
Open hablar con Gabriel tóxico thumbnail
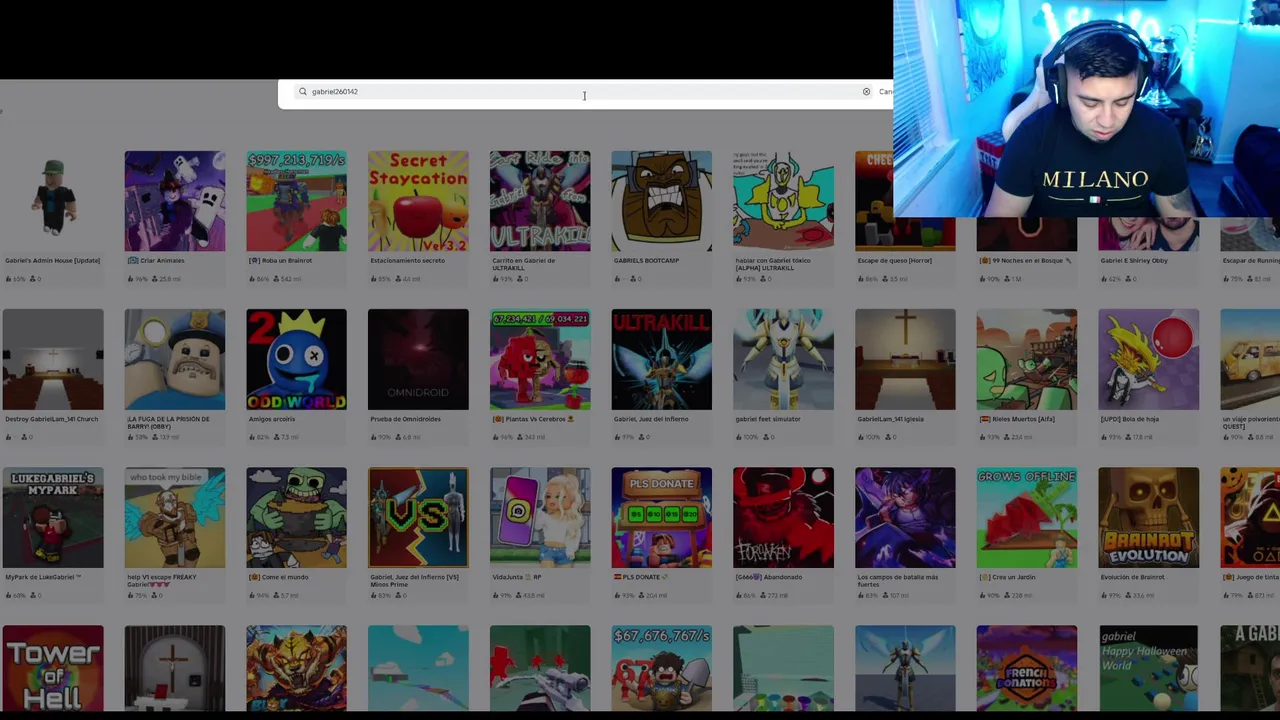[783, 201]
